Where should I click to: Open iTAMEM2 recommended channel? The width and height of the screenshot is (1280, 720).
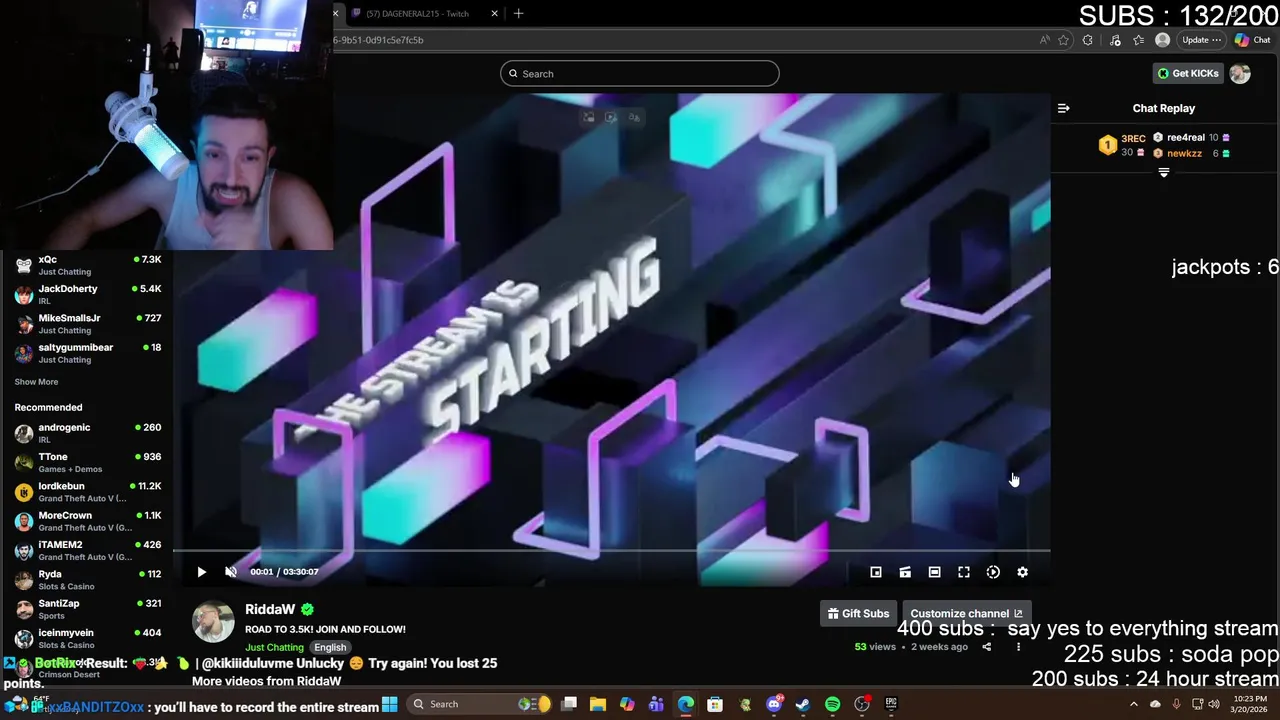pos(87,550)
